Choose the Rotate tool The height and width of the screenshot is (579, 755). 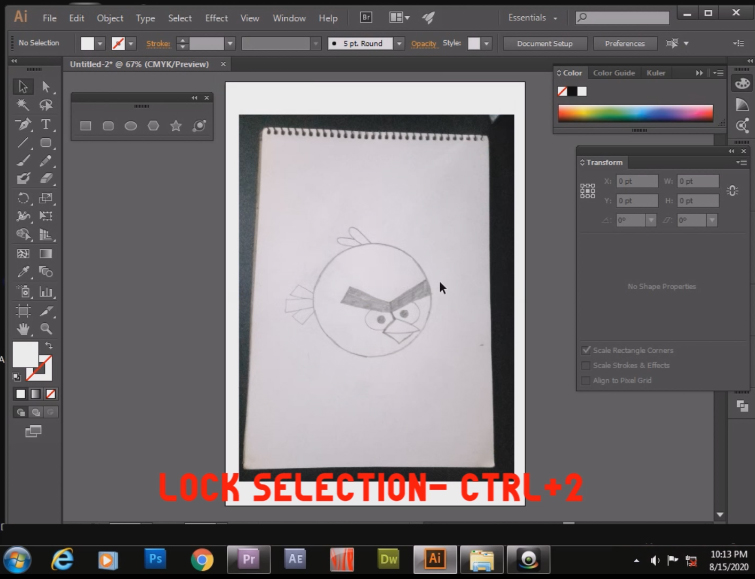pos(23,198)
